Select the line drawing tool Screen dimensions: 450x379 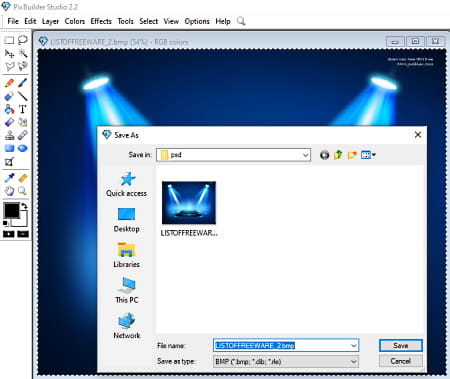(x=23, y=96)
